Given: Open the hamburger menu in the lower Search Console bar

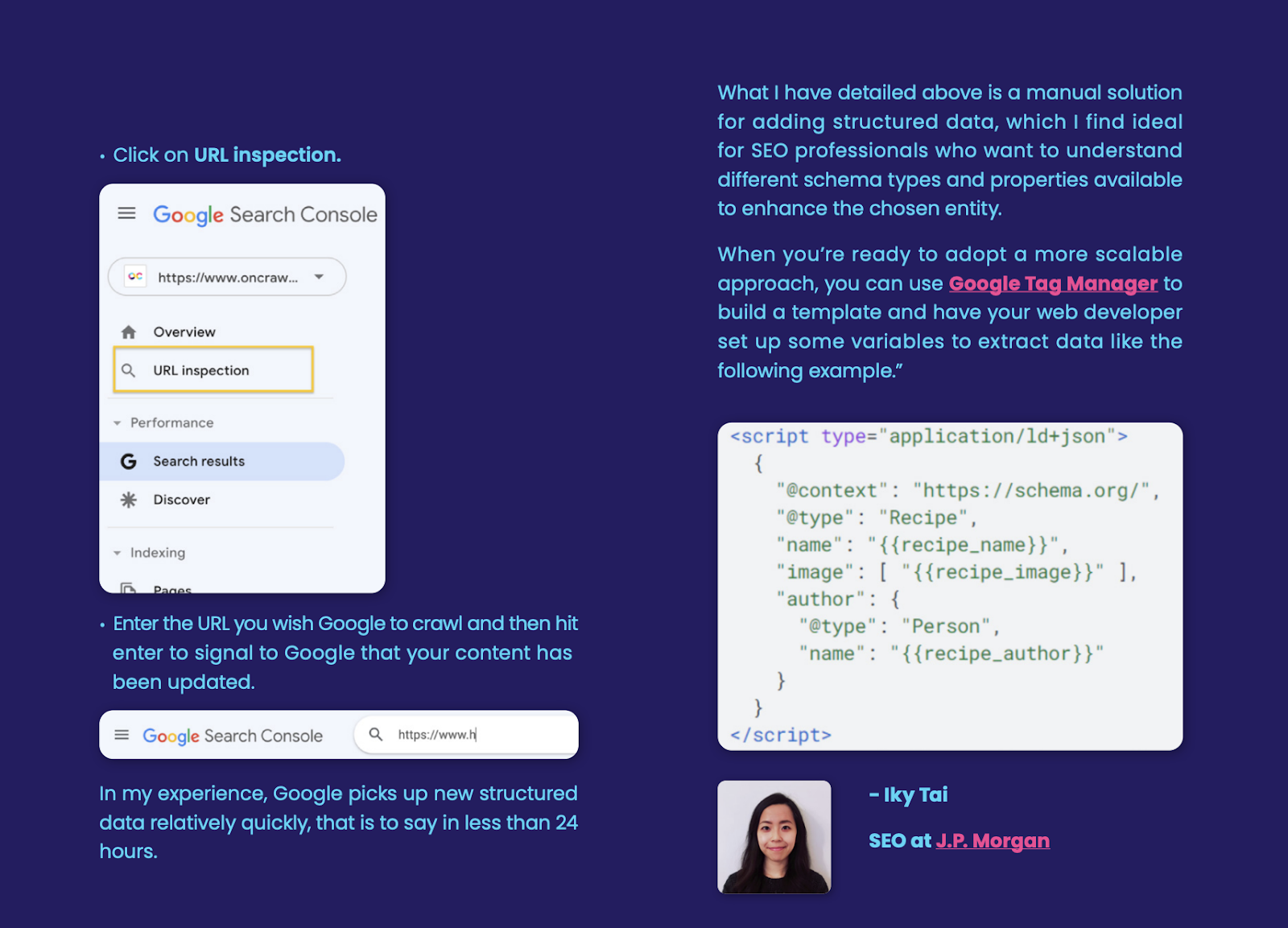Looking at the screenshot, I should [x=122, y=735].
